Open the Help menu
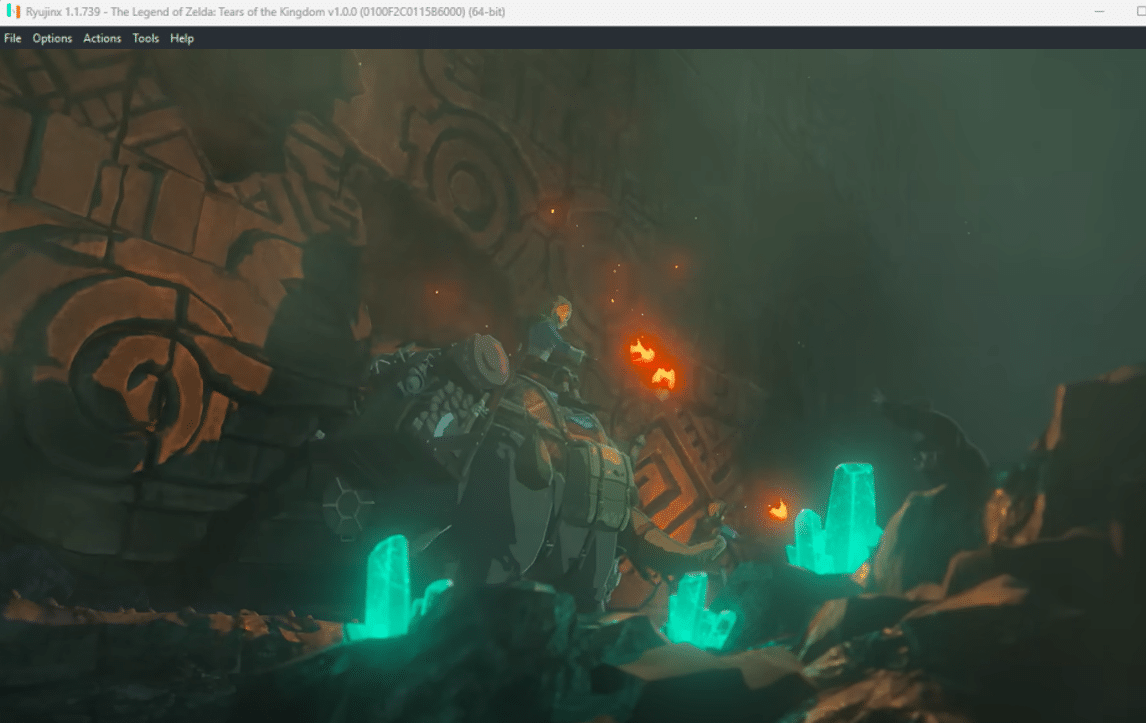The width and height of the screenshot is (1146, 723). click(x=182, y=38)
